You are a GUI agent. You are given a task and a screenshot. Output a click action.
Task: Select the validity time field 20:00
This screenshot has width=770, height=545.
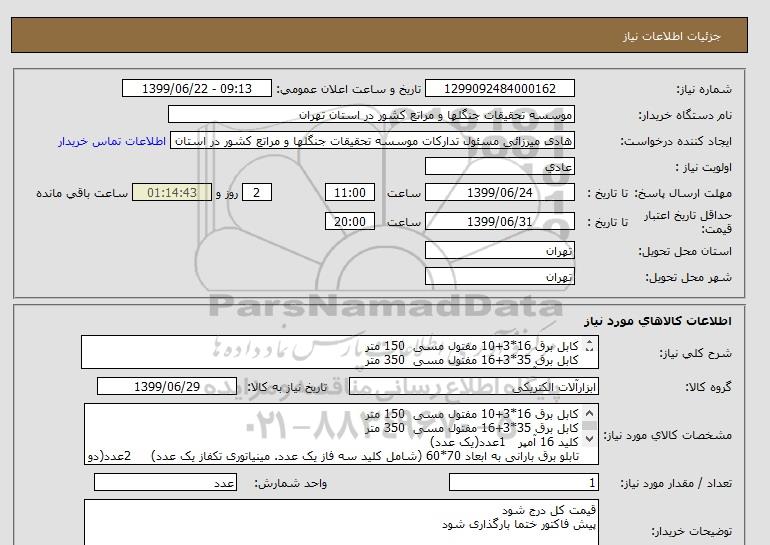point(350,221)
